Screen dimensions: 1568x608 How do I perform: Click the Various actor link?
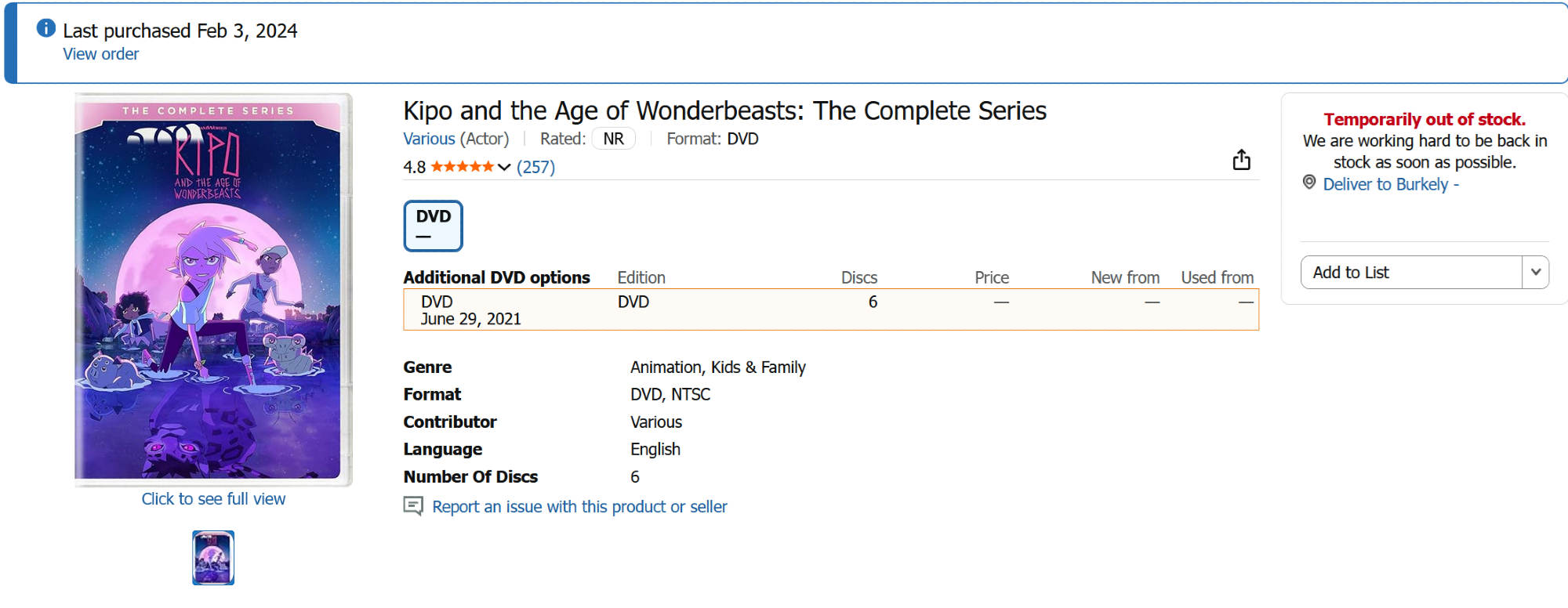tap(429, 139)
